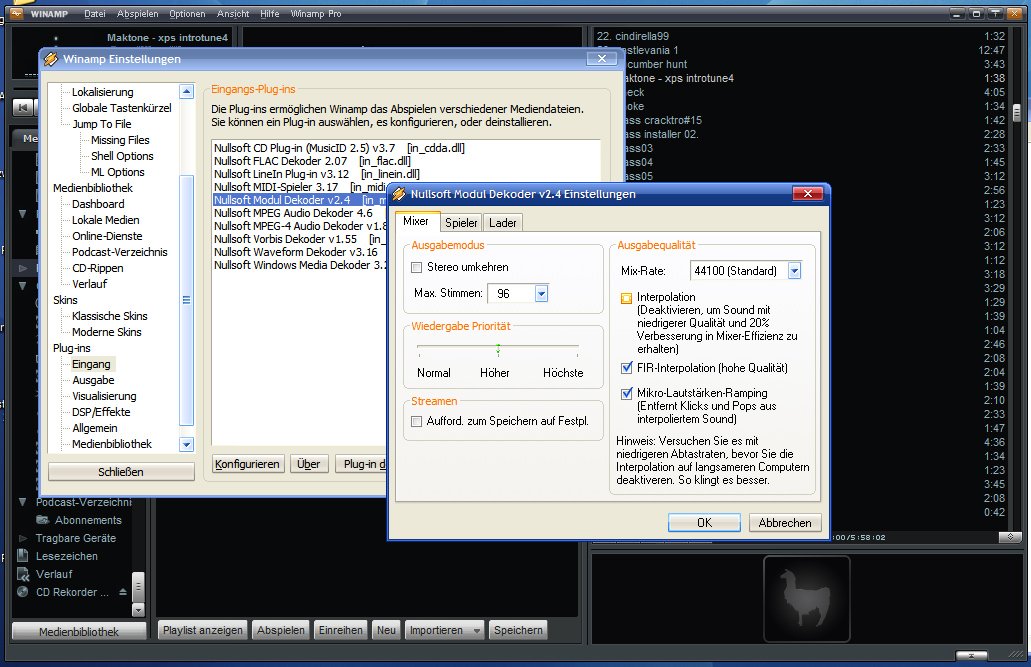Enable the Stereo umkehren checkbox

tap(417, 268)
